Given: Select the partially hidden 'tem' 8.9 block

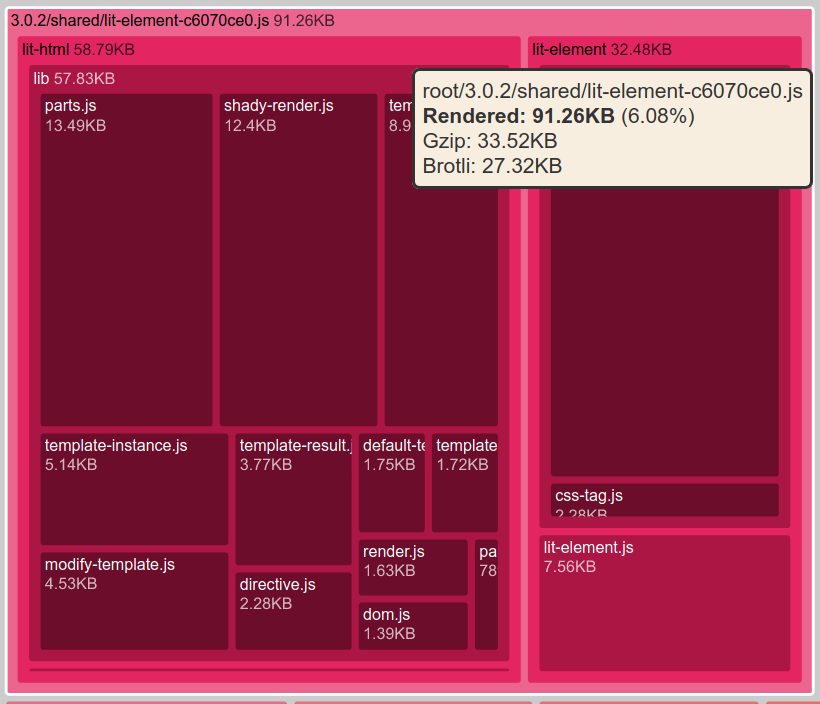Looking at the screenshot, I should [x=441, y=307].
